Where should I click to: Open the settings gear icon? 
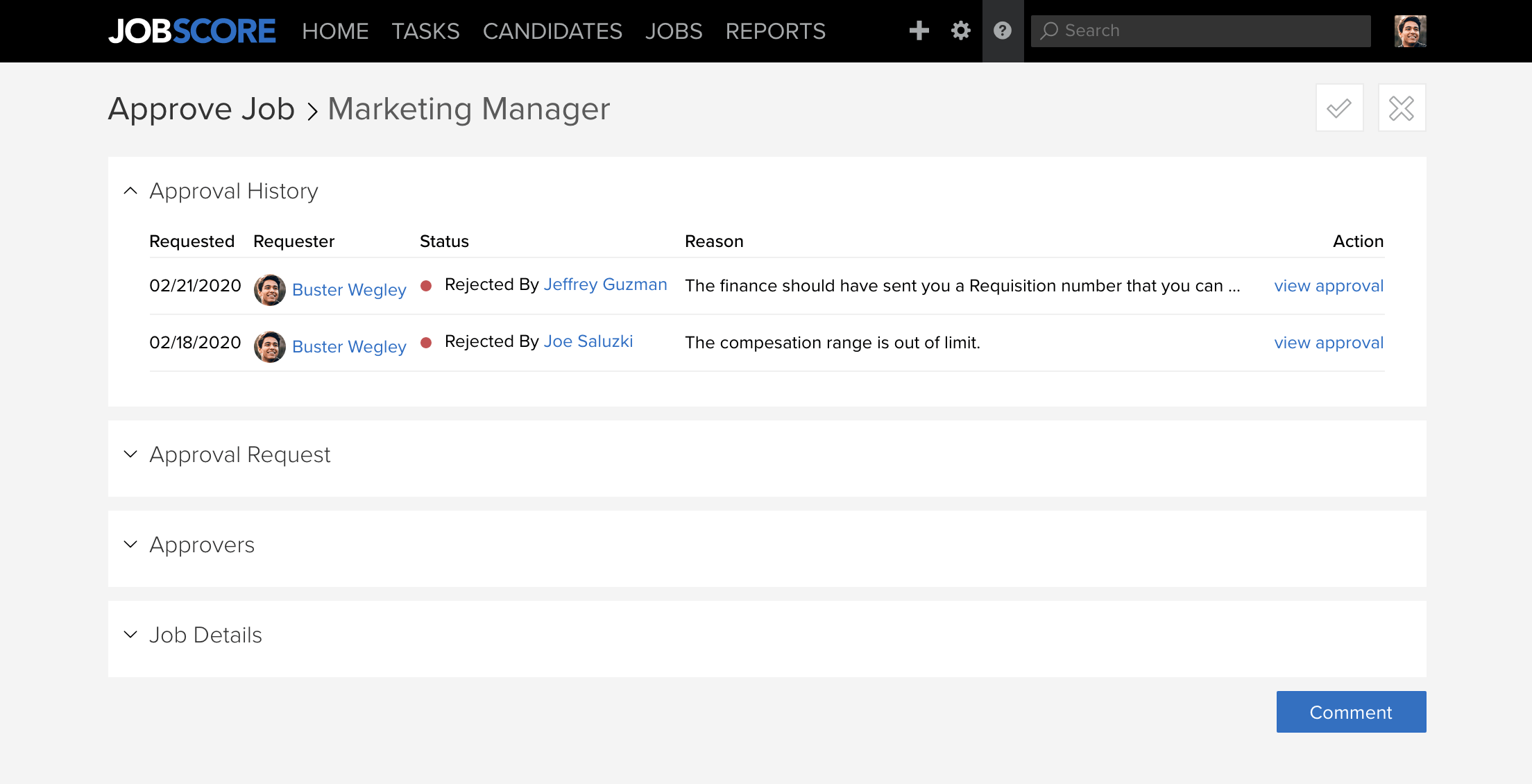(x=961, y=31)
